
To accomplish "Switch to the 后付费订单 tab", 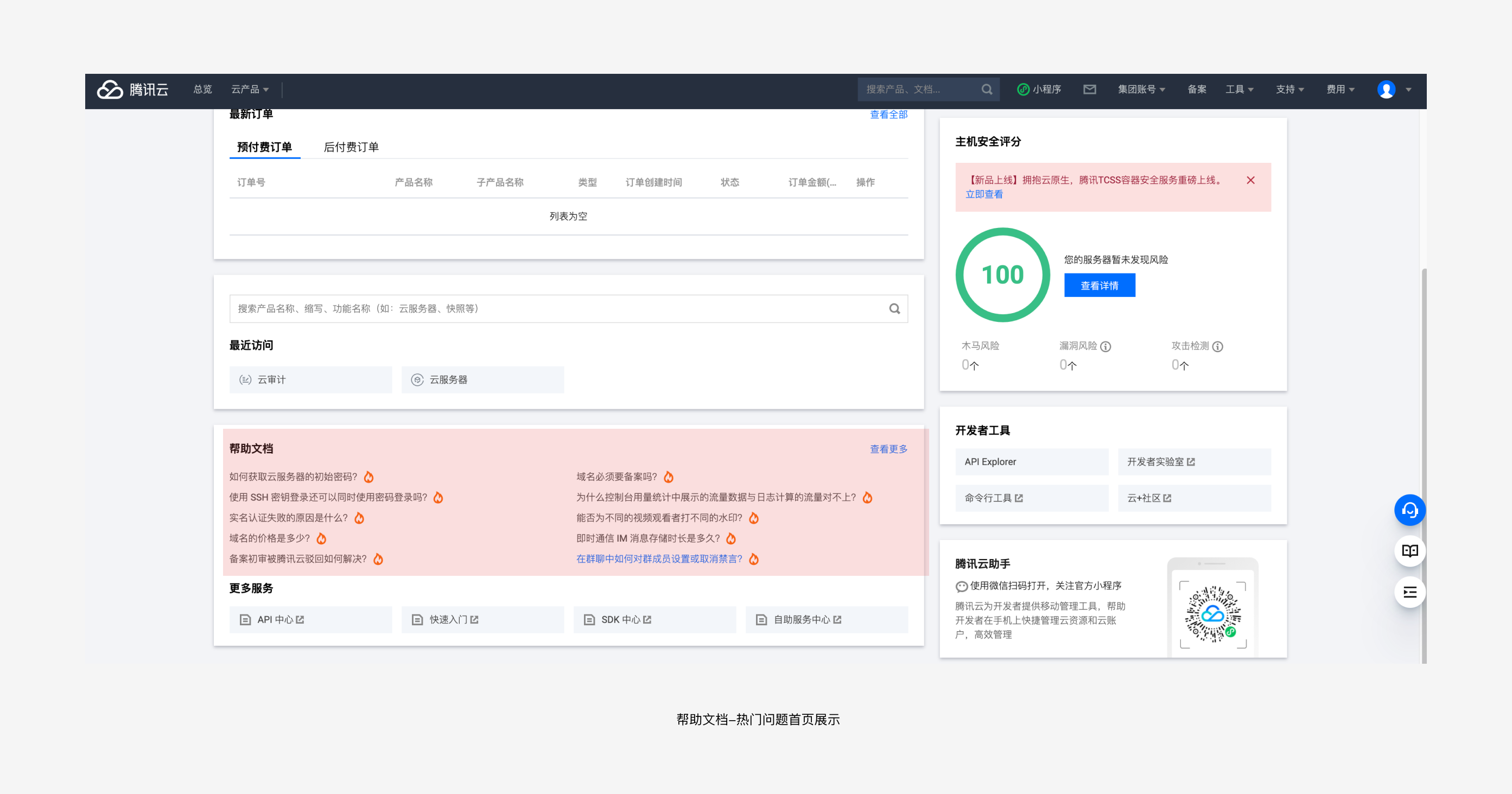I will click(351, 147).
